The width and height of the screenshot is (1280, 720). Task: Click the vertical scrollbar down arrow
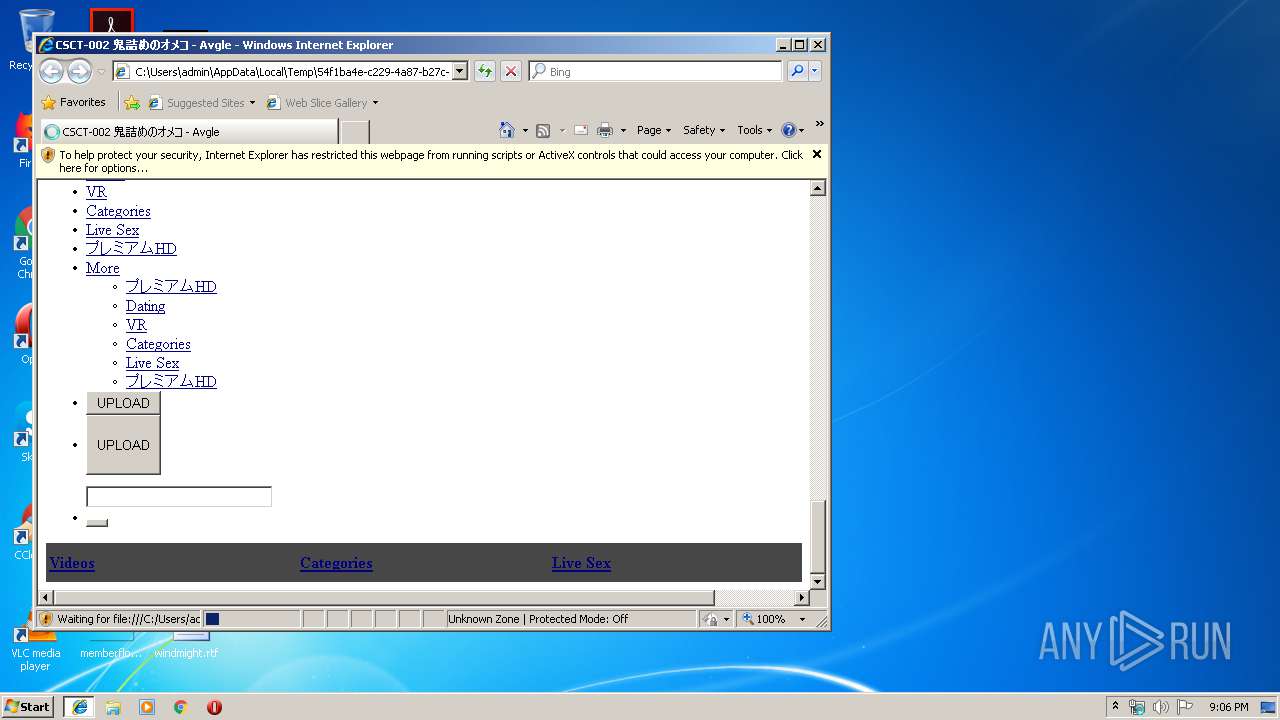coord(817,582)
